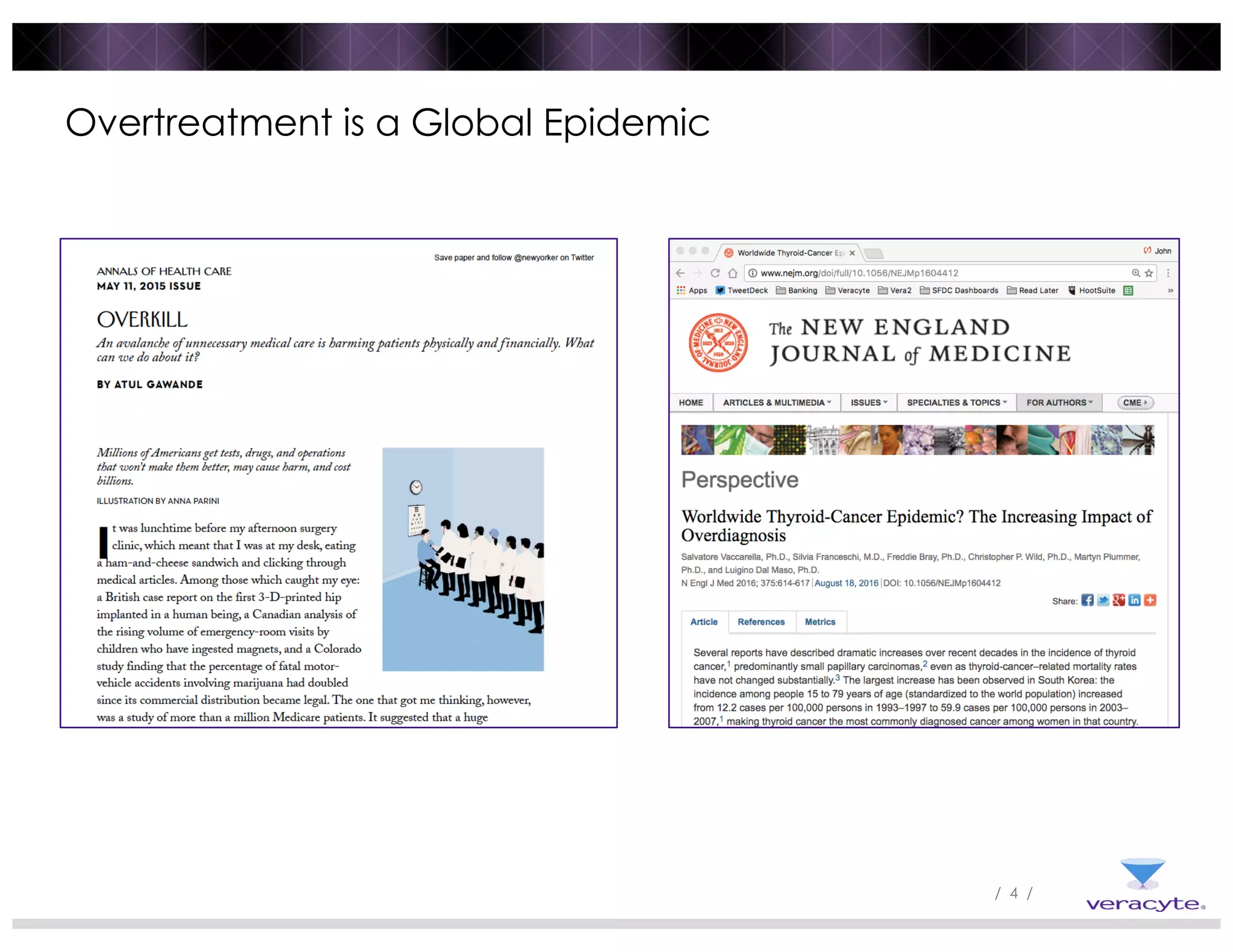Click the DOI: 10.1056/NEJMp1604412 text

coord(942,583)
